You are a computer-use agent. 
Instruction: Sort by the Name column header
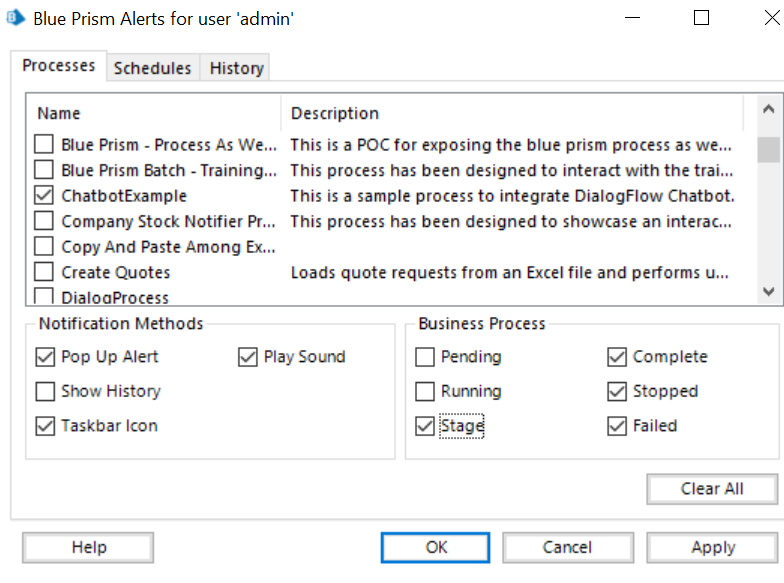(59, 113)
